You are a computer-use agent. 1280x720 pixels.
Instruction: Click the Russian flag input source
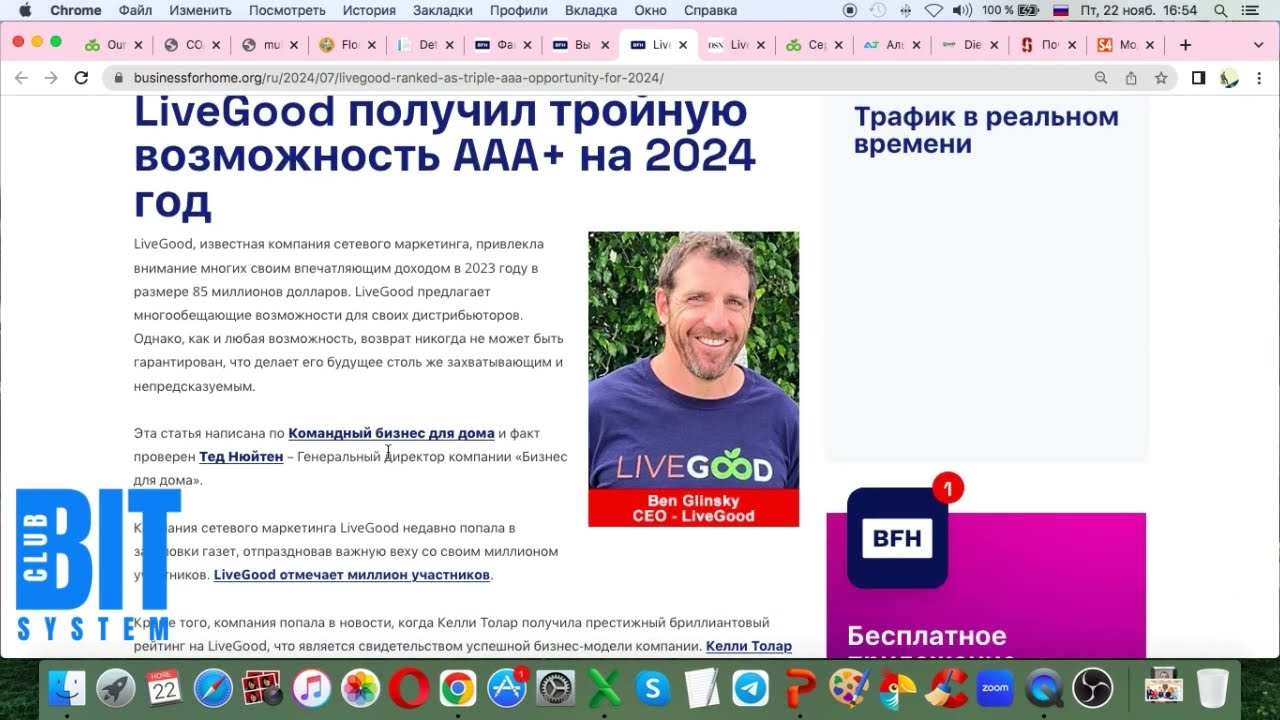(x=1061, y=10)
